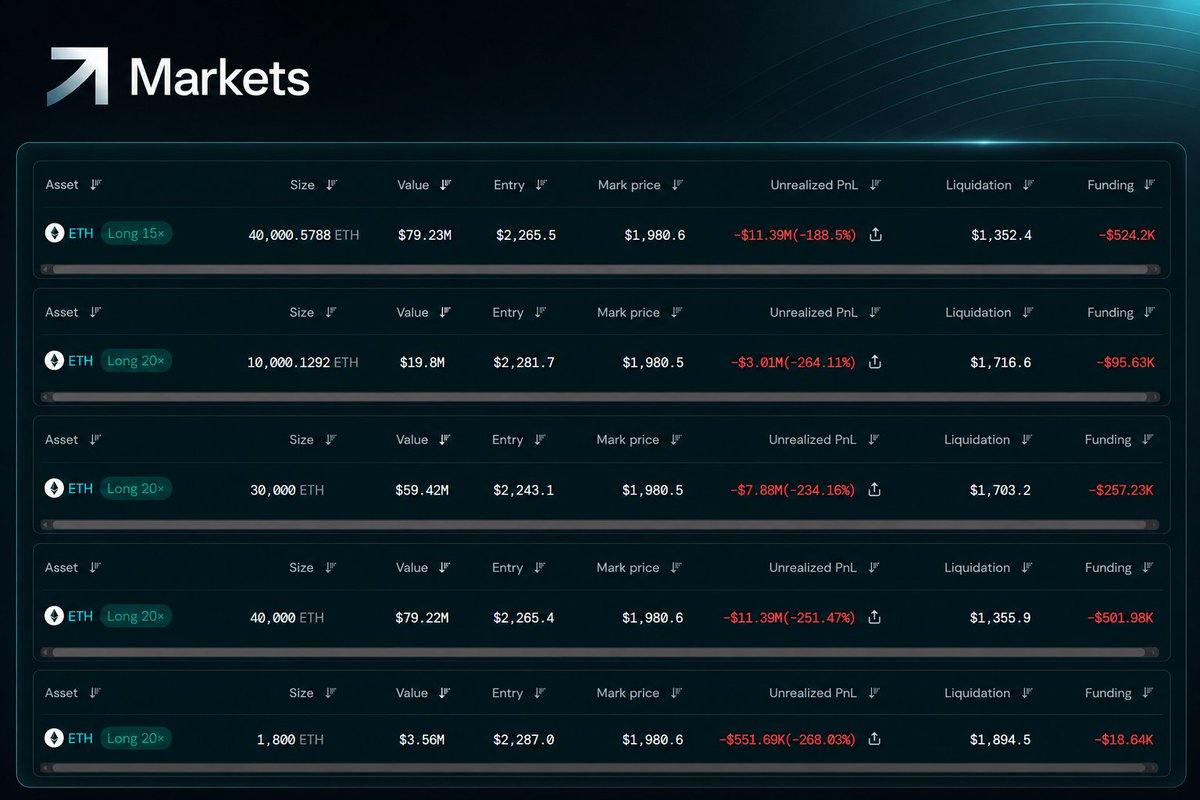Click the Long 15× badge
This screenshot has height=800, width=1200.
[137, 234]
